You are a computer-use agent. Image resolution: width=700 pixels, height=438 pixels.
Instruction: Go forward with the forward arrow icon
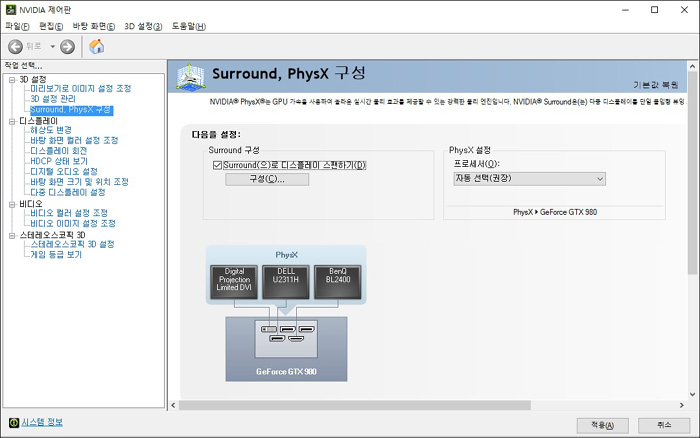click(x=67, y=46)
